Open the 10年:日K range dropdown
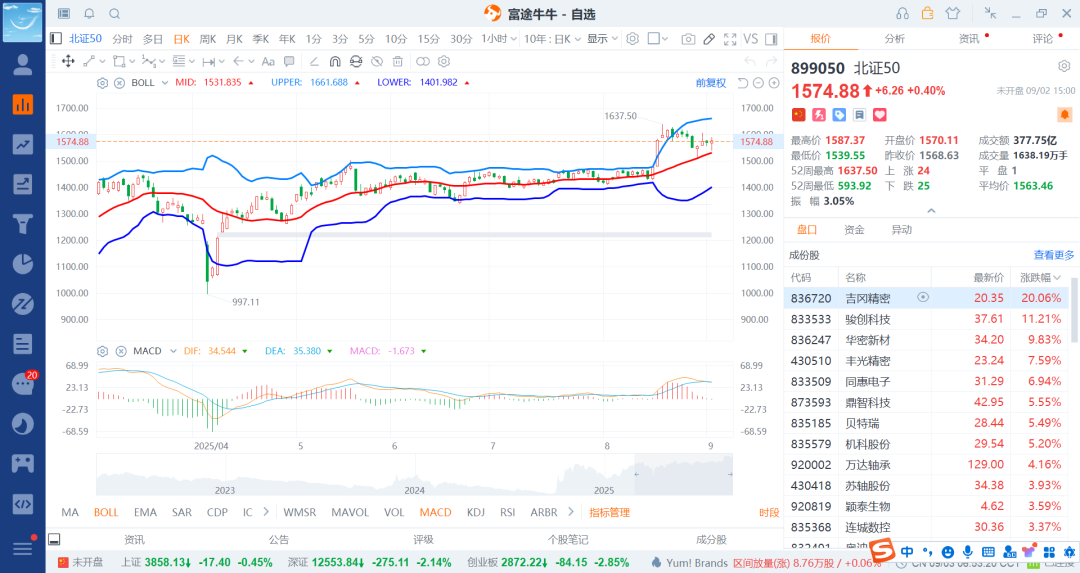 coord(552,39)
